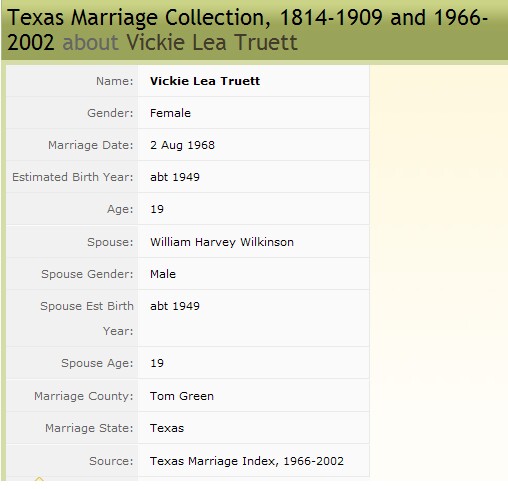
Task: Click the Name field label
Action: point(115,81)
